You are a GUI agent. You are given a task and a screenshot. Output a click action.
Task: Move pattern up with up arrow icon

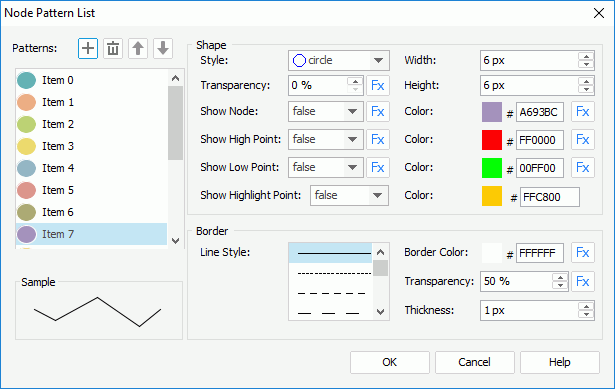(138, 49)
